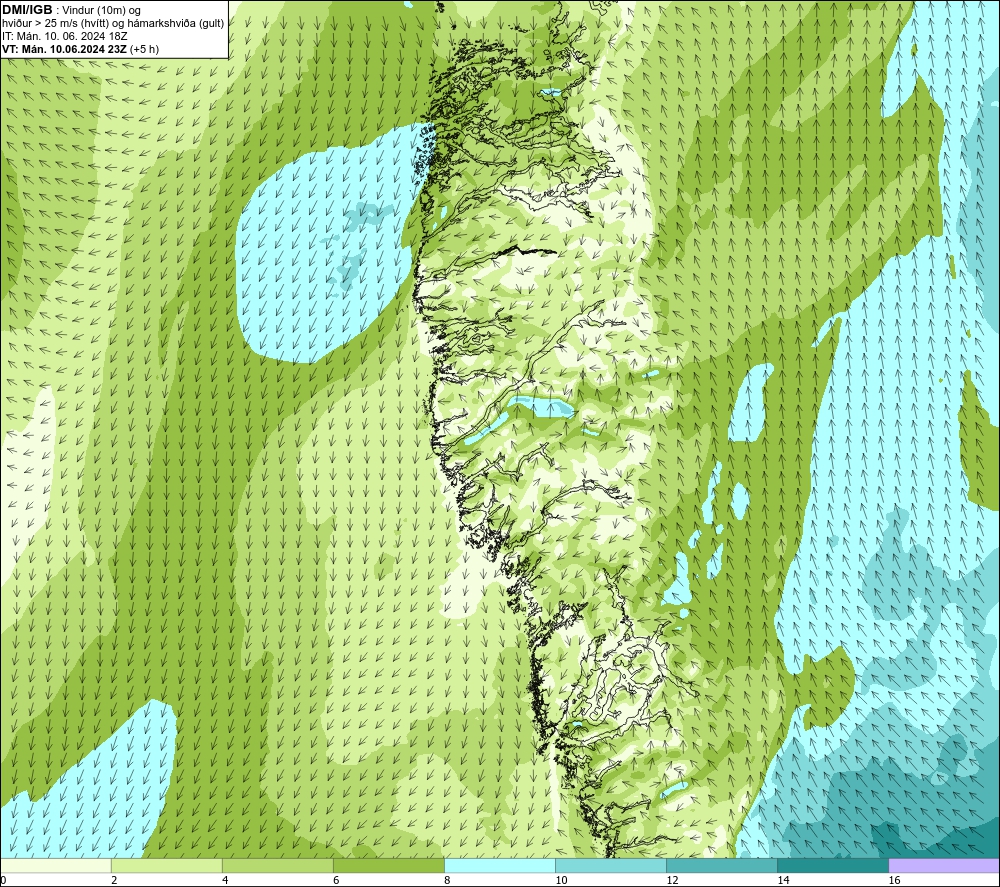Click the dark green 6–8 m/s legend swatch
The width and height of the screenshot is (1000, 887).
pyautogui.click(x=389, y=866)
